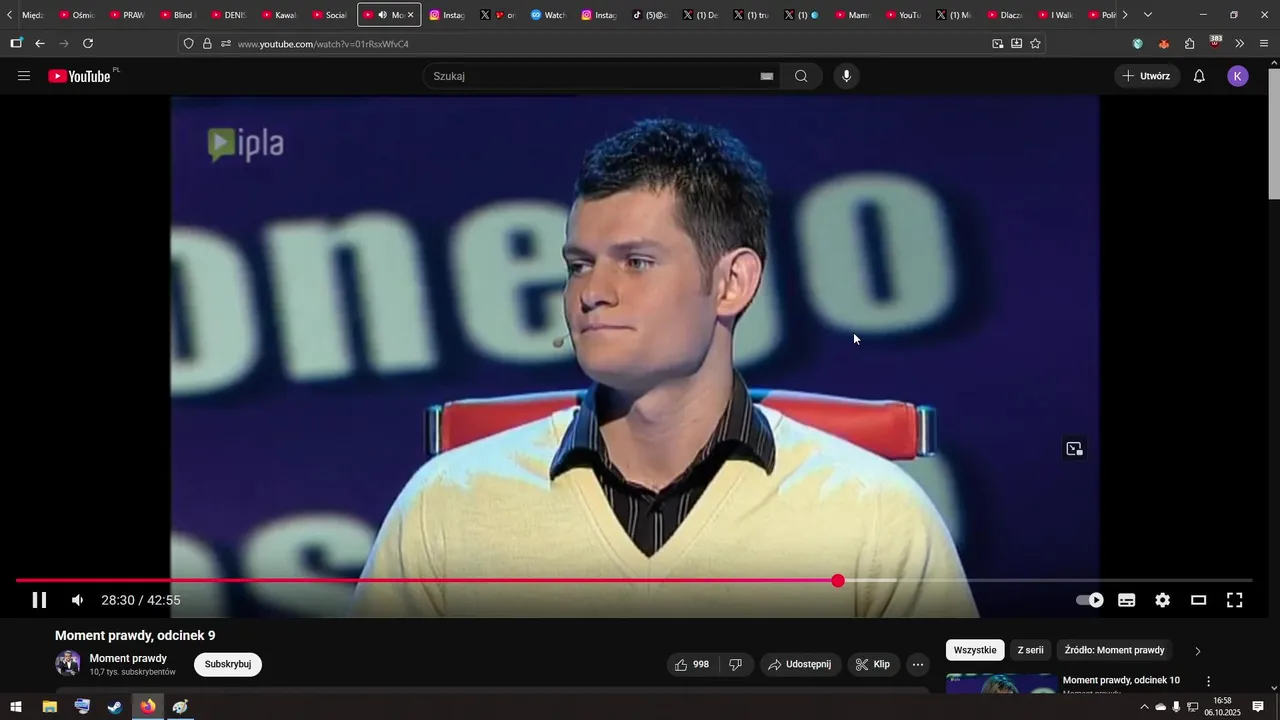The image size is (1280, 720).
Task: Mute the video volume
Action: tap(77, 600)
